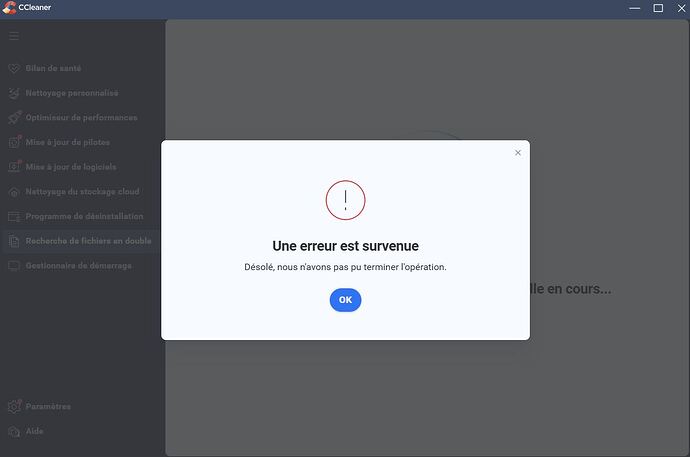Click the Gestionnaire de démarrage monitor icon
The height and width of the screenshot is (457, 690).
click(14, 266)
